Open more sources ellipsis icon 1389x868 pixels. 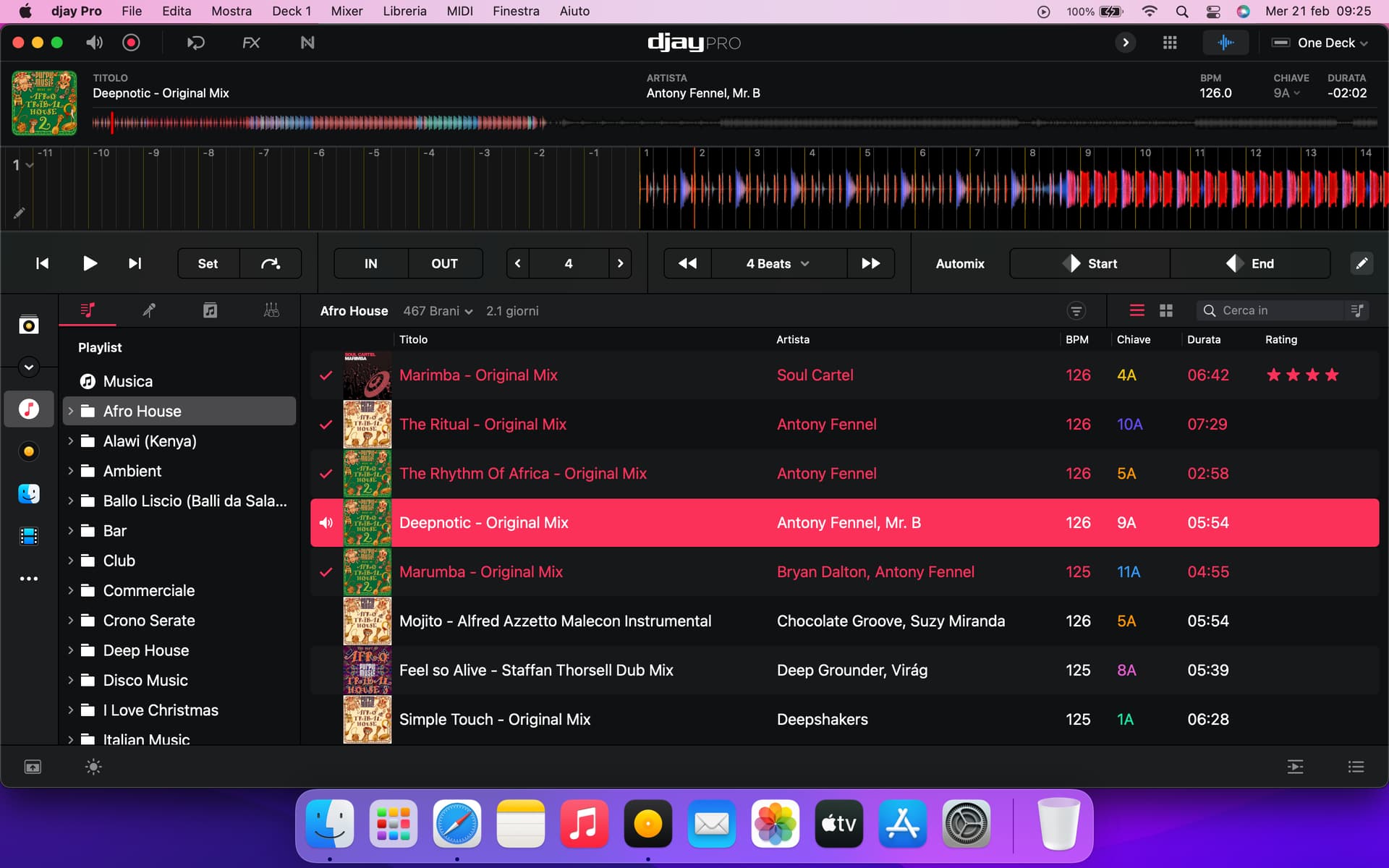pos(29,579)
